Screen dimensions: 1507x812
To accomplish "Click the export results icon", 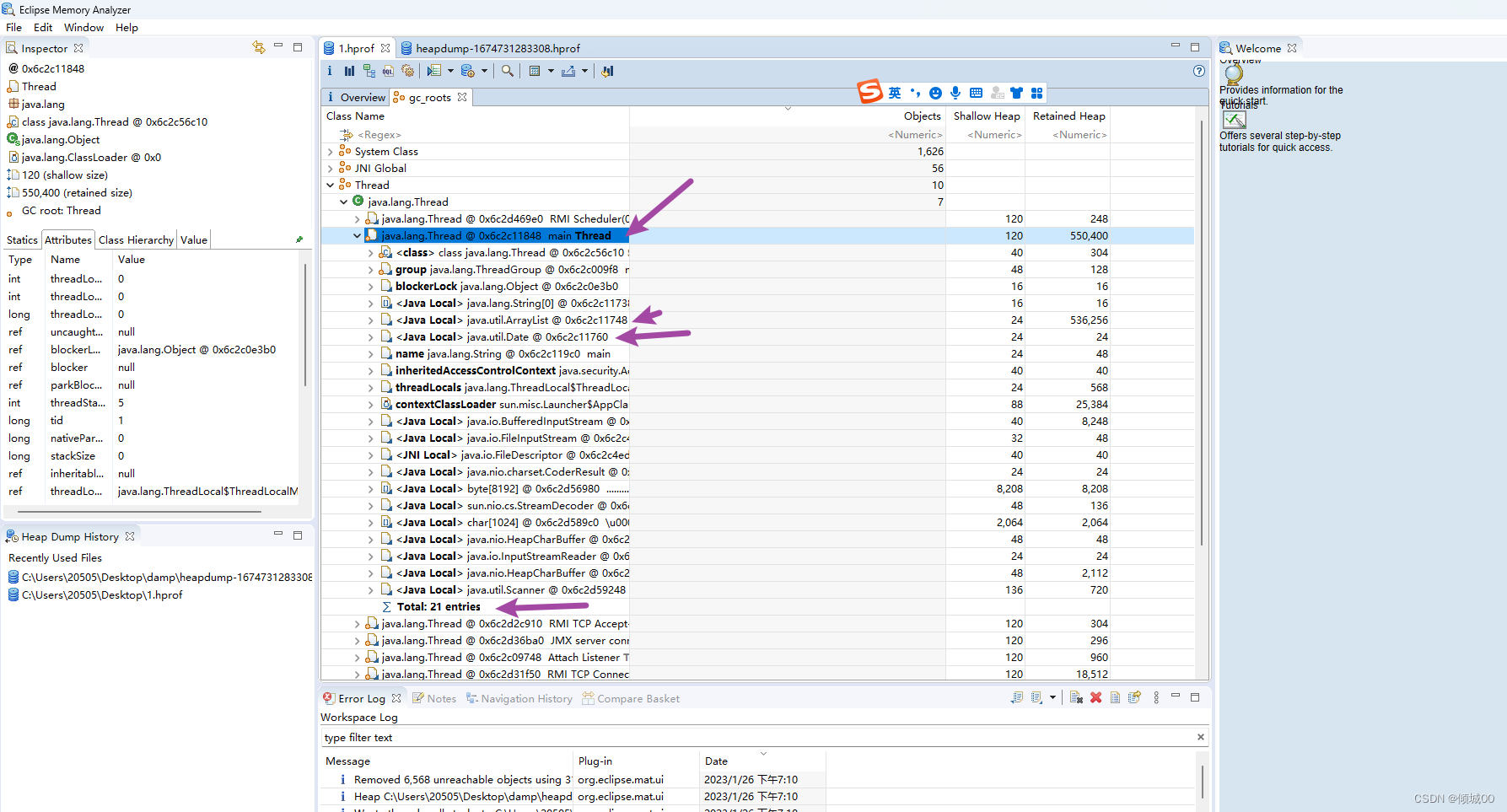I will pyautogui.click(x=568, y=71).
